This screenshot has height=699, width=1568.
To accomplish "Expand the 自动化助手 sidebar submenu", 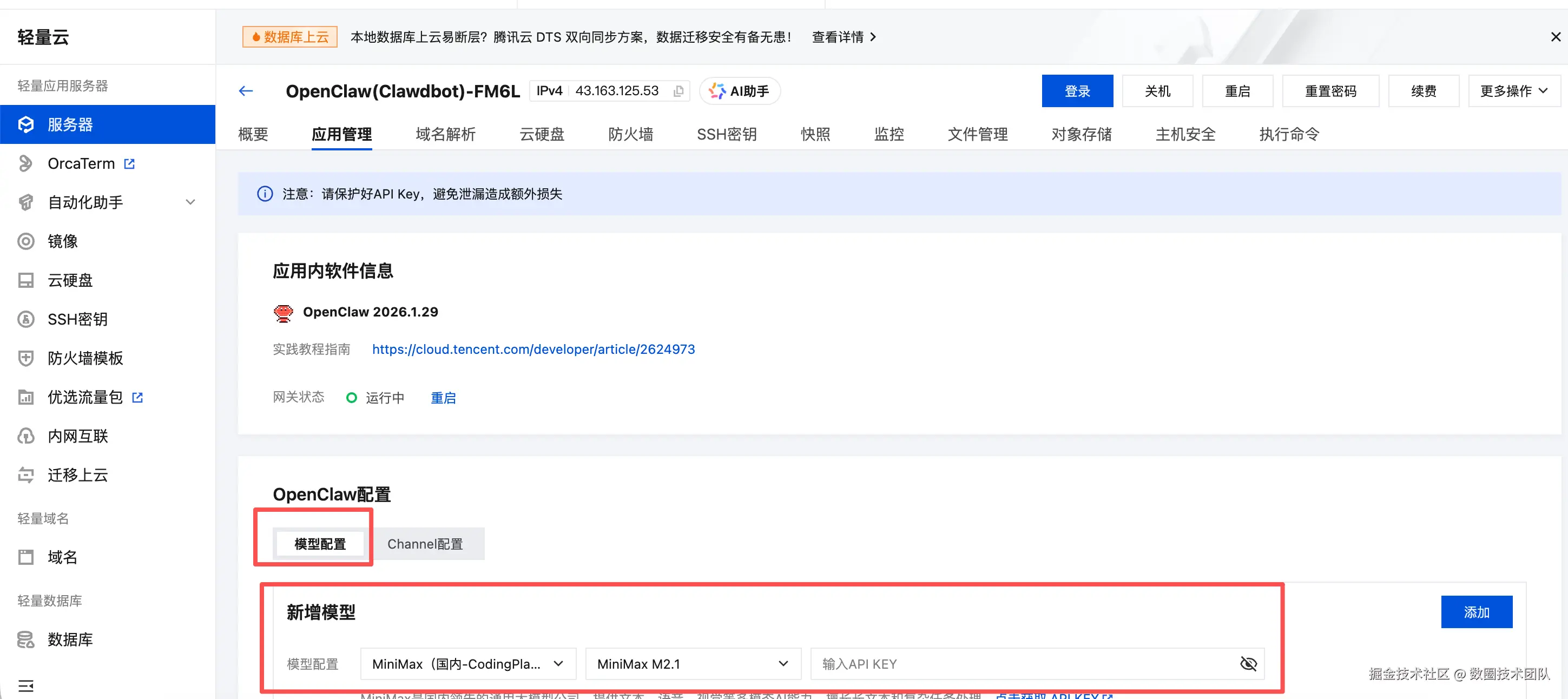I will pyautogui.click(x=190, y=202).
